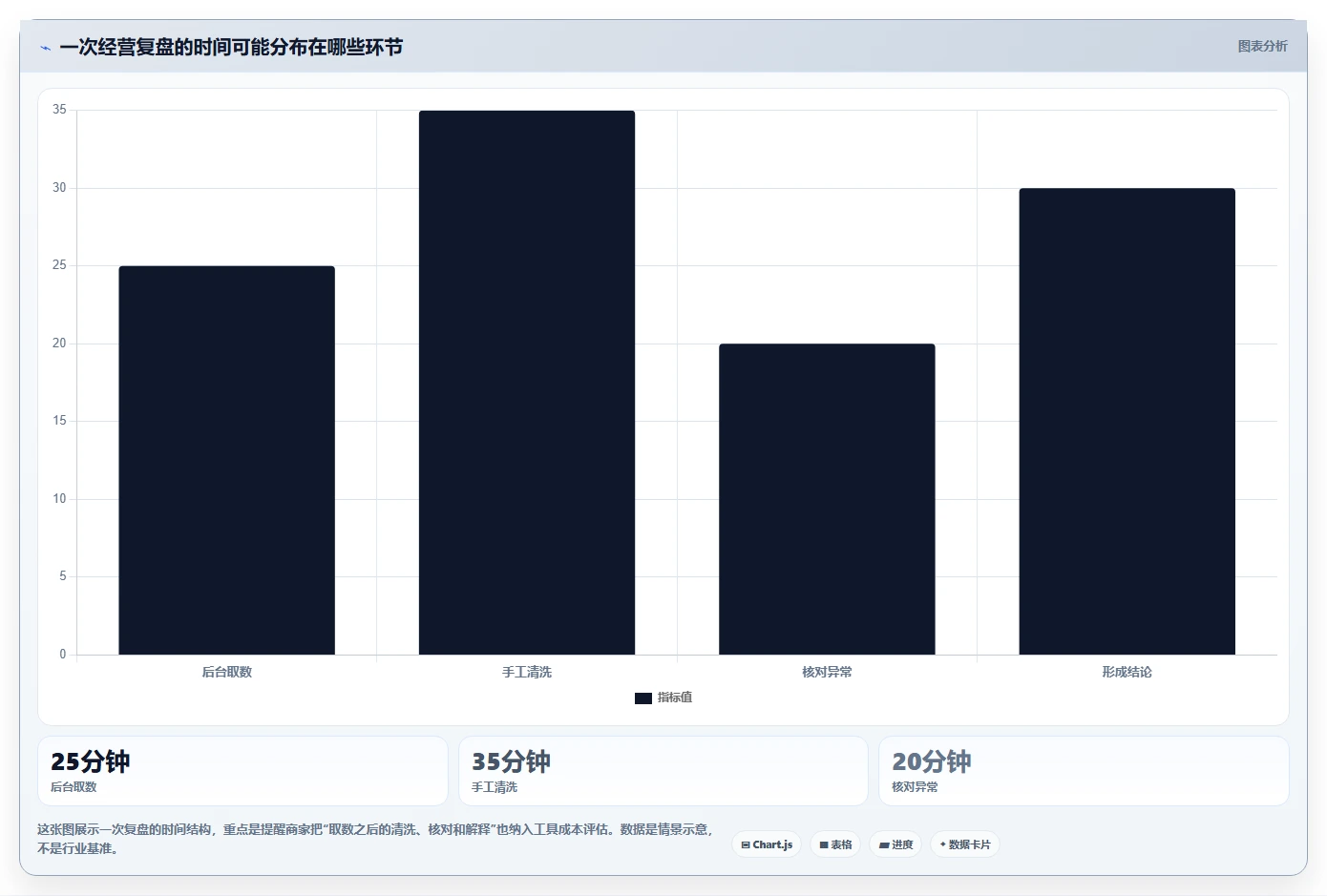
Task: Toggle the 指标值 legend color swatch
Action: [x=643, y=698]
